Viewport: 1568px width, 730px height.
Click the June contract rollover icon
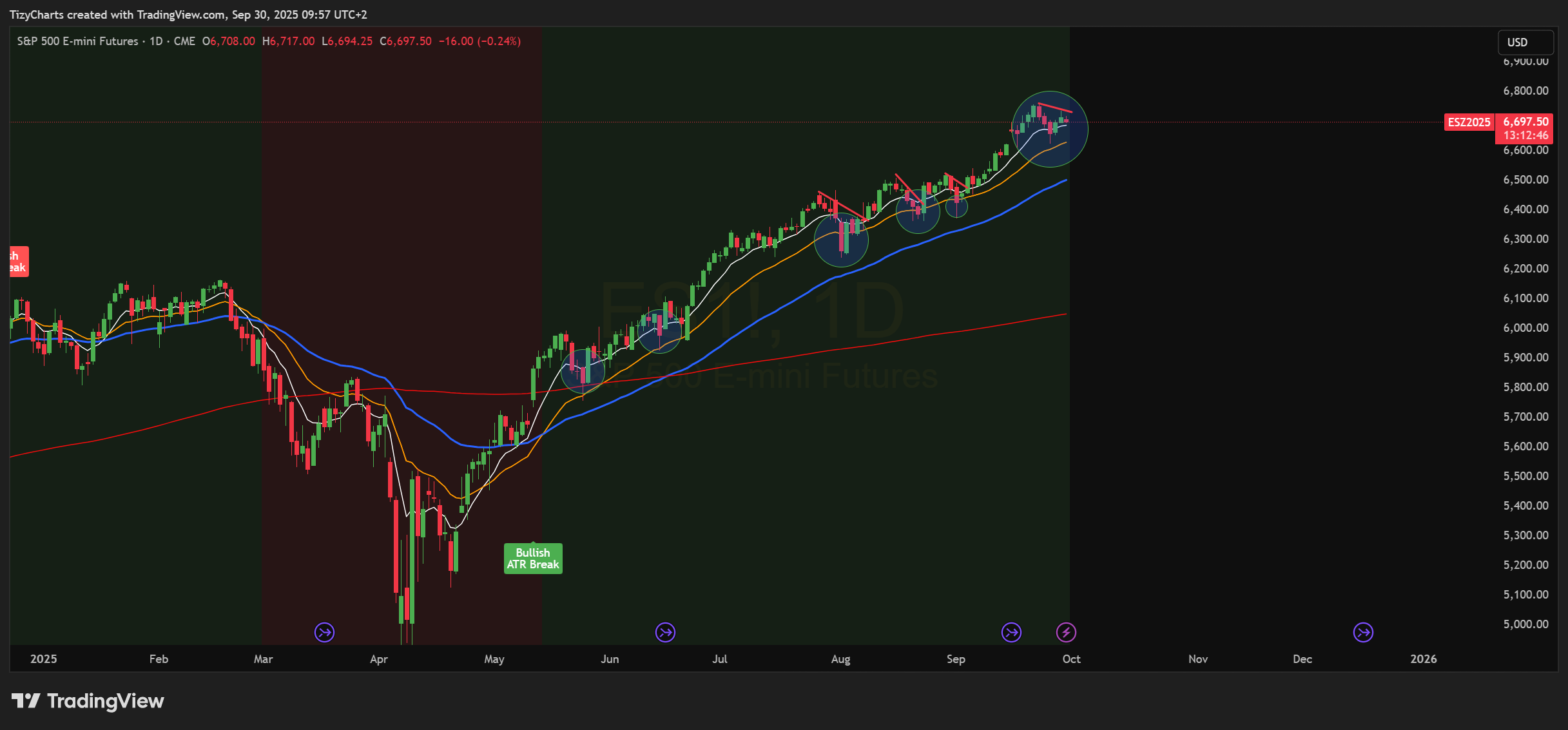[x=665, y=632]
